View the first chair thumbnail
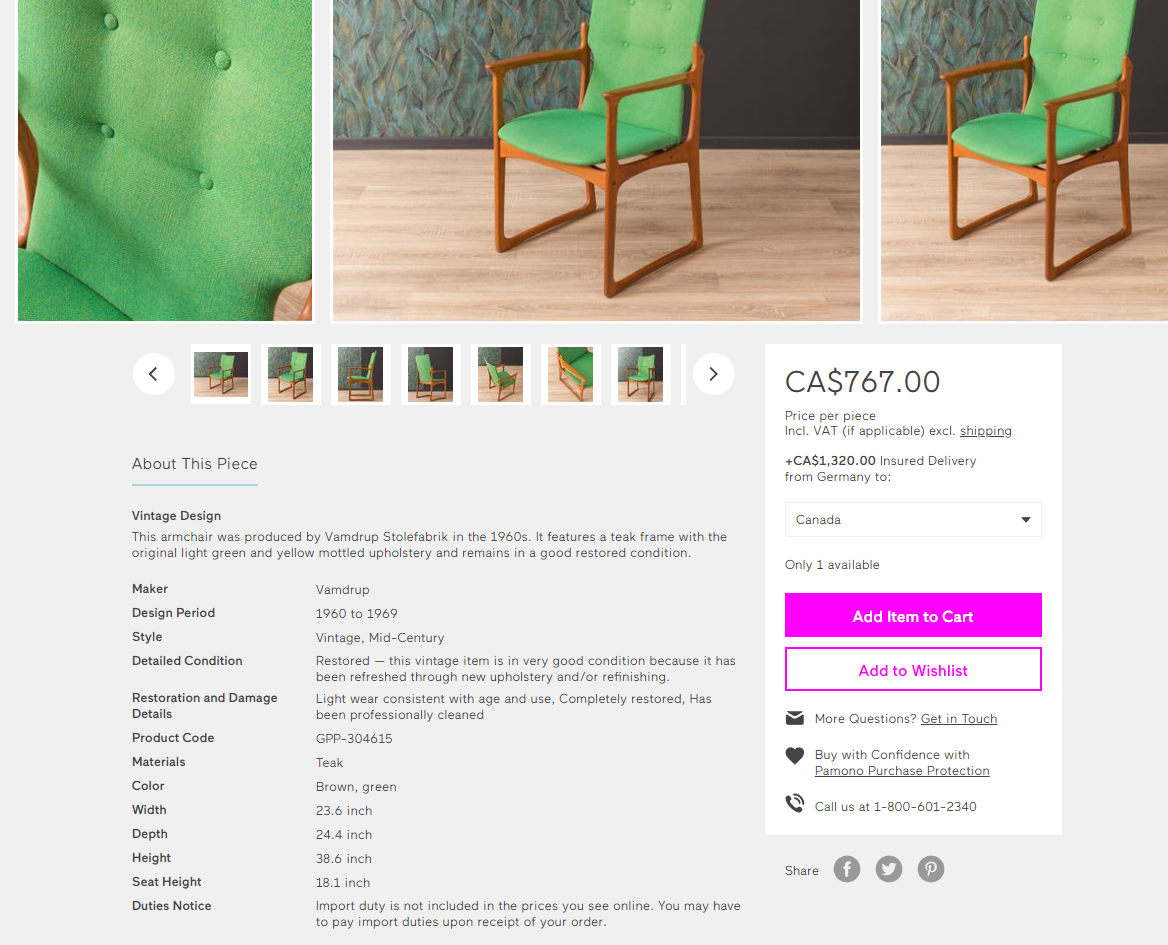Image resolution: width=1168 pixels, height=945 pixels. coord(220,375)
